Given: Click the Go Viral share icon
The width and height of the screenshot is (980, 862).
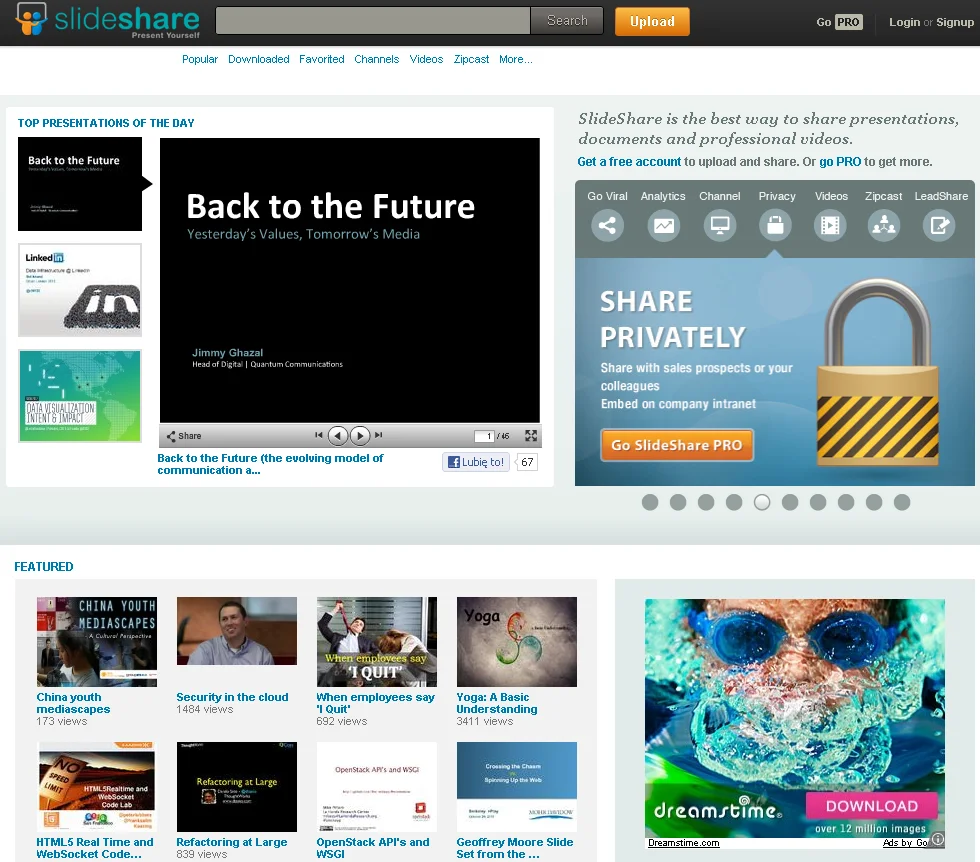Looking at the screenshot, I should 607,225.
